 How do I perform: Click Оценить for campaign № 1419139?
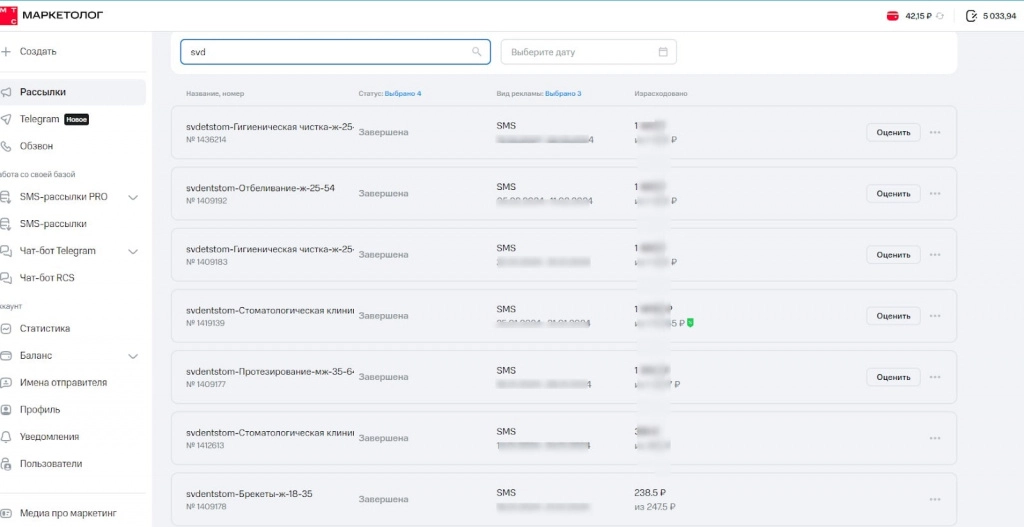(893, 316)
